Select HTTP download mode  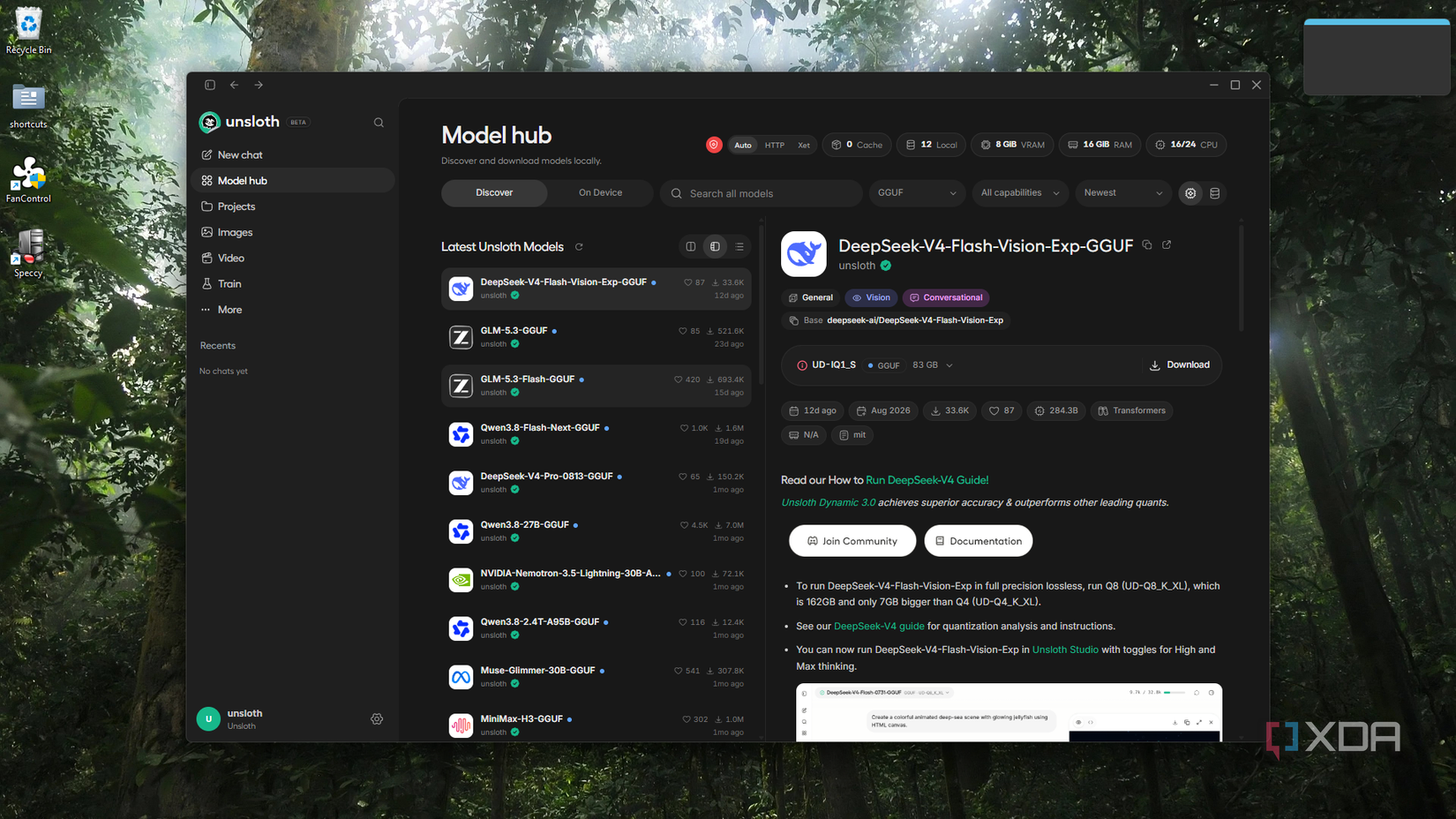775,145
